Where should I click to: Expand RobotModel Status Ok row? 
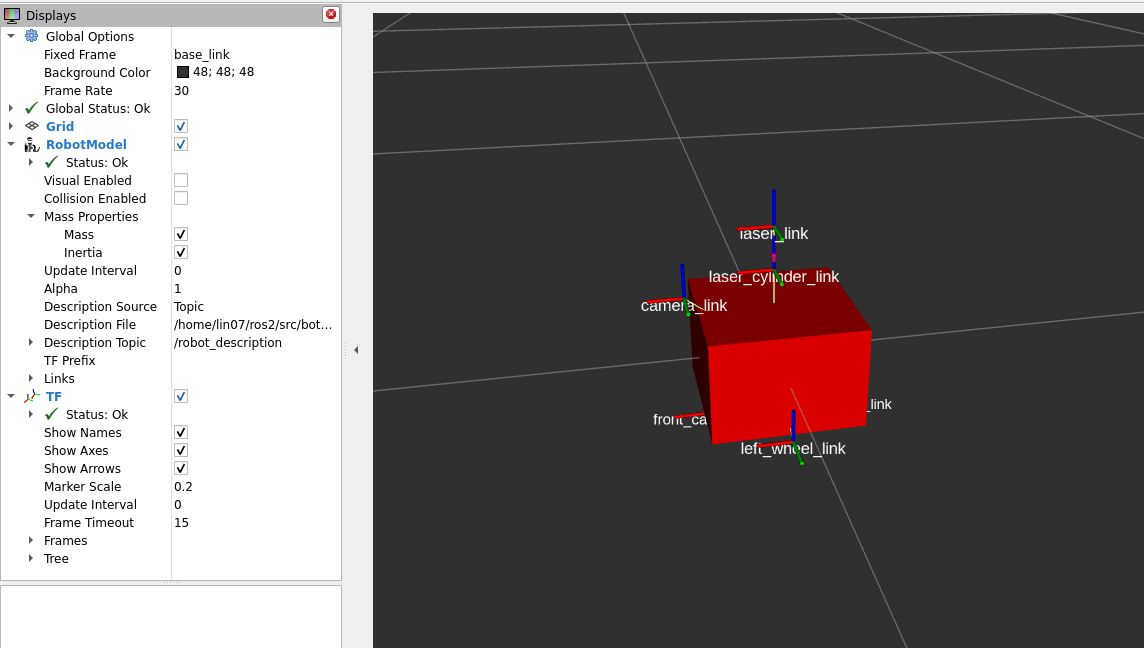tap(31, 162)
